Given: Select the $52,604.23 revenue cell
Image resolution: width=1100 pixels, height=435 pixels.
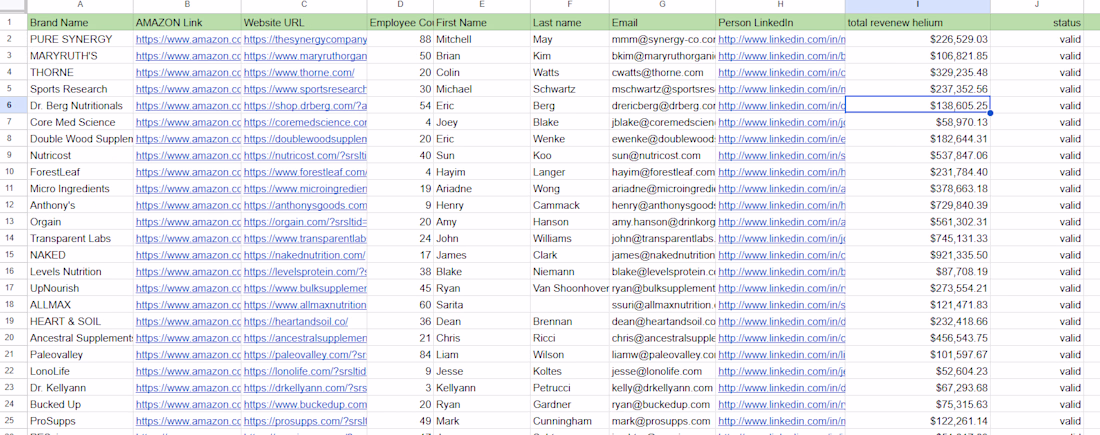Looking at the screenshot, I should click(918, 371).
